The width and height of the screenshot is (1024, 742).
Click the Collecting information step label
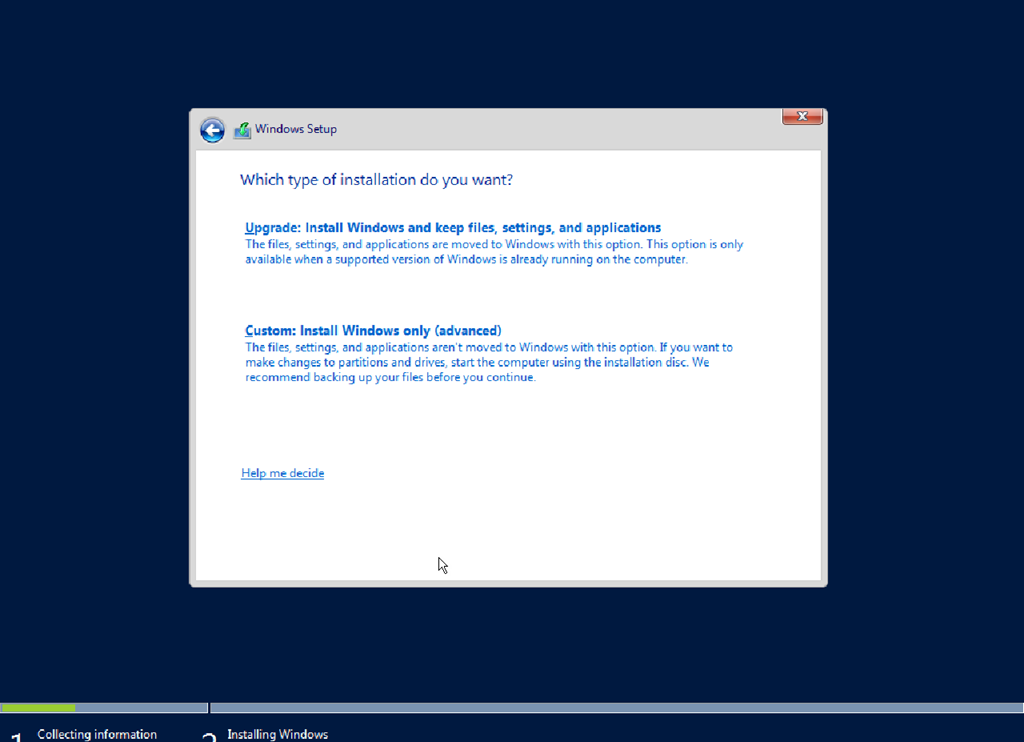[x=97, y=734]
